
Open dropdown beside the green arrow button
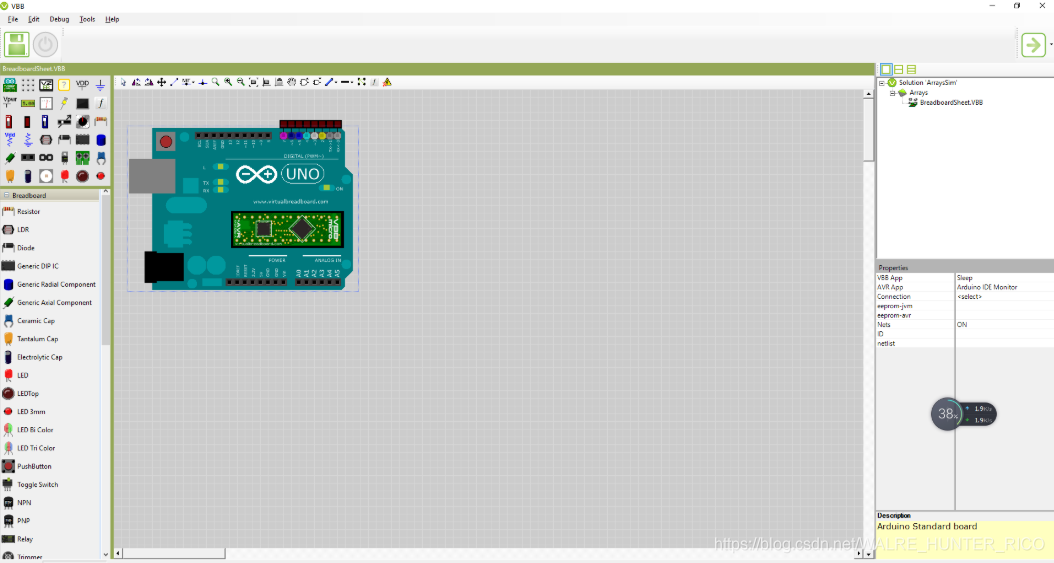pos(1051,45)
